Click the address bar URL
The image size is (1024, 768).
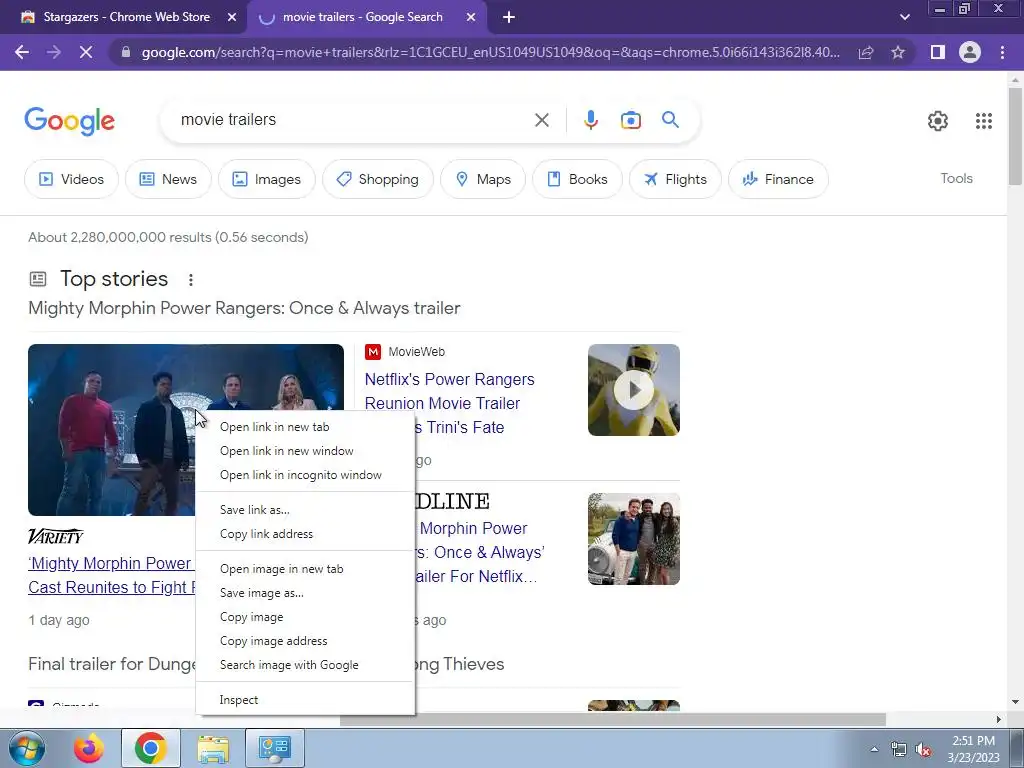(x=491, y=52)
